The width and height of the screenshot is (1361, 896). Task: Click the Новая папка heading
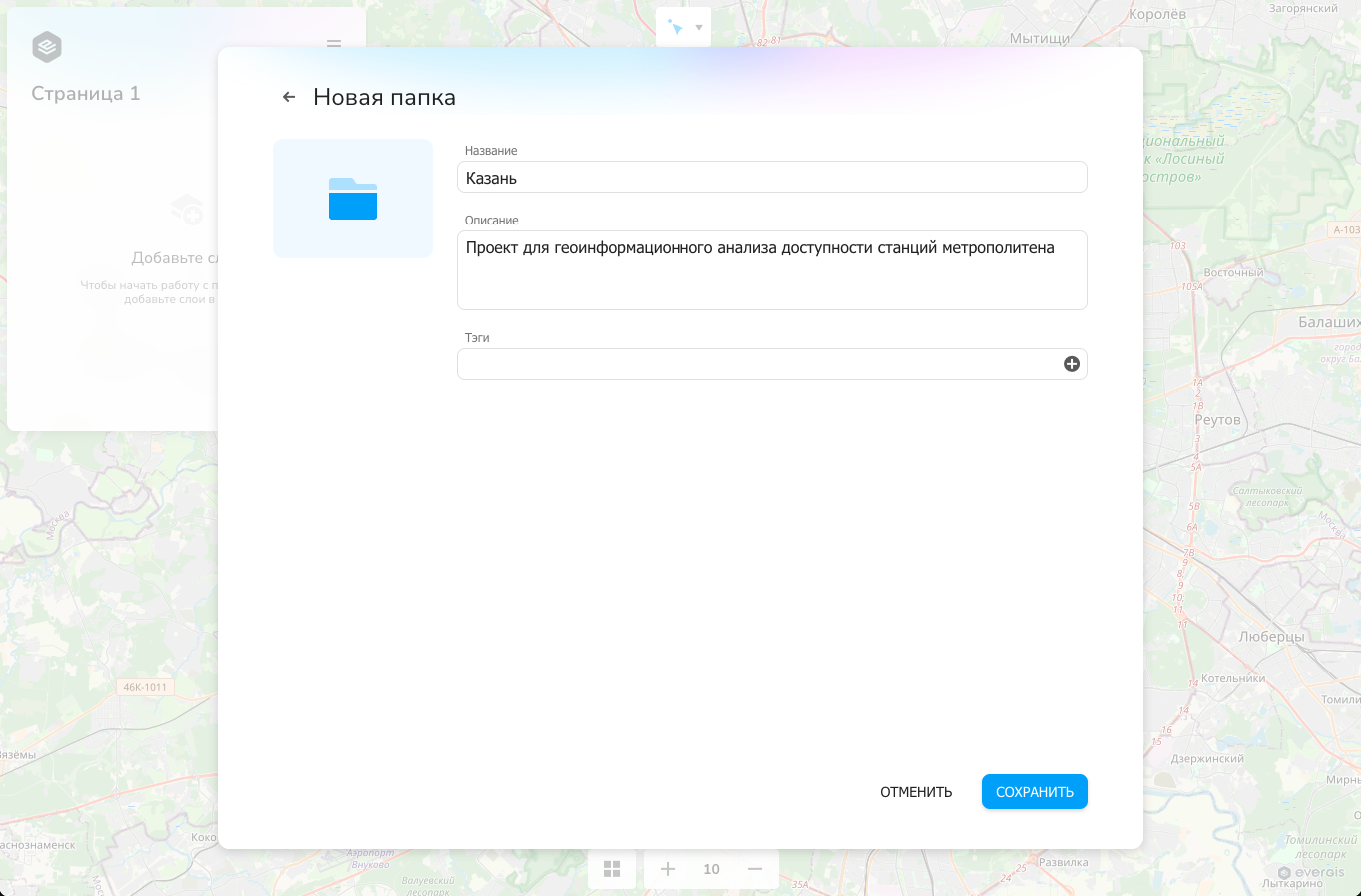tap(384, 97)
